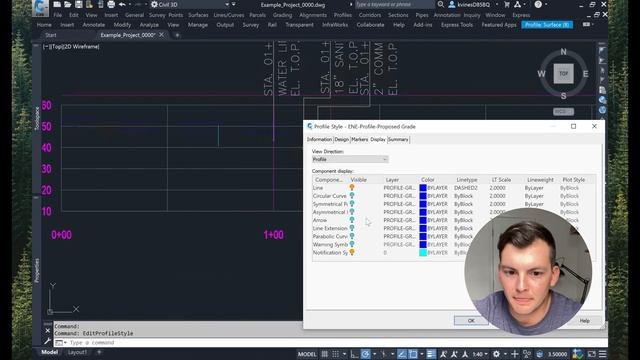Toggle object snap square icon
640x360 pixels.
[413, 354]
